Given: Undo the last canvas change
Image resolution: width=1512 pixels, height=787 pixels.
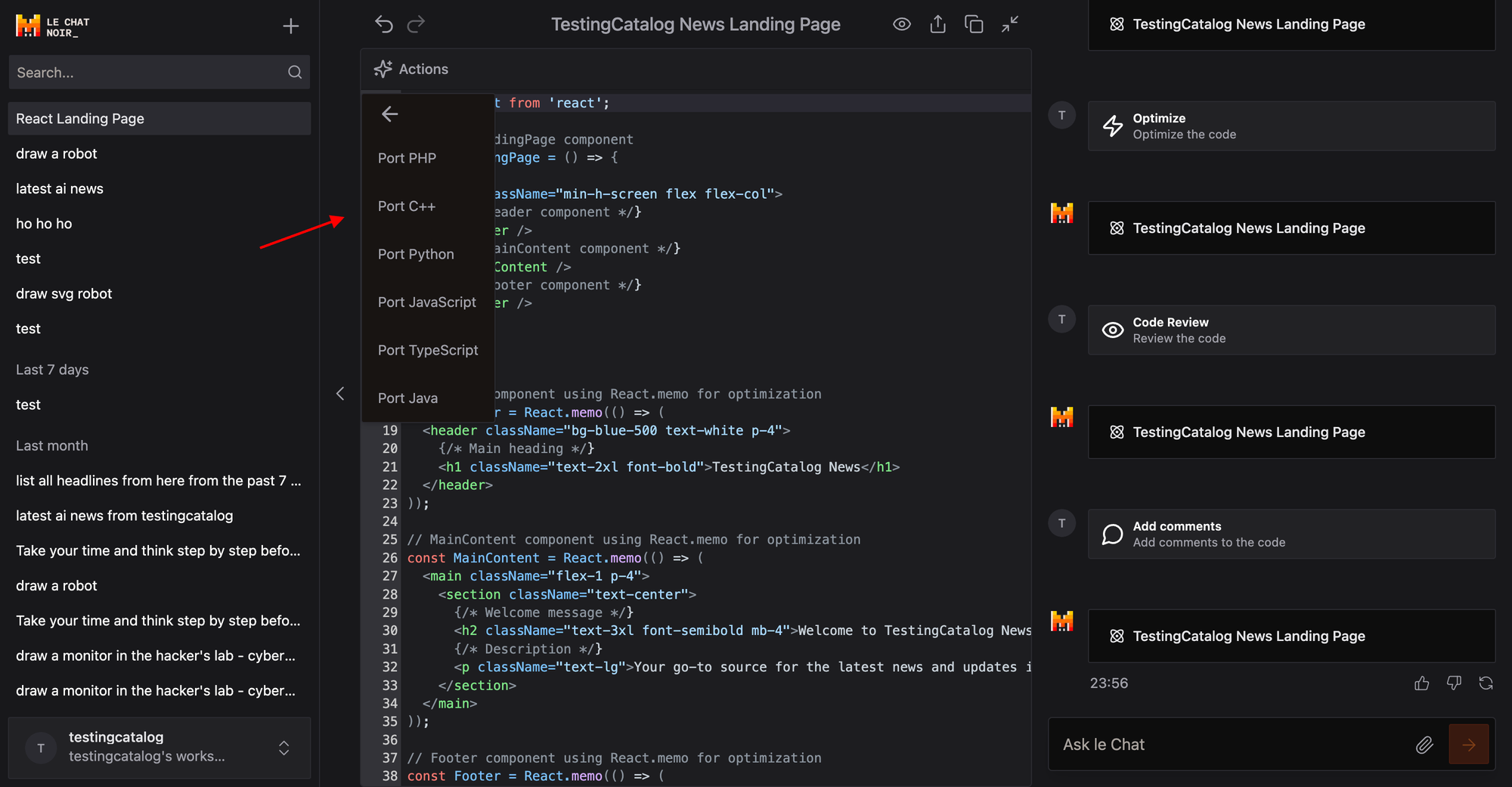Looking at the screenshot, I should (384, 24).
